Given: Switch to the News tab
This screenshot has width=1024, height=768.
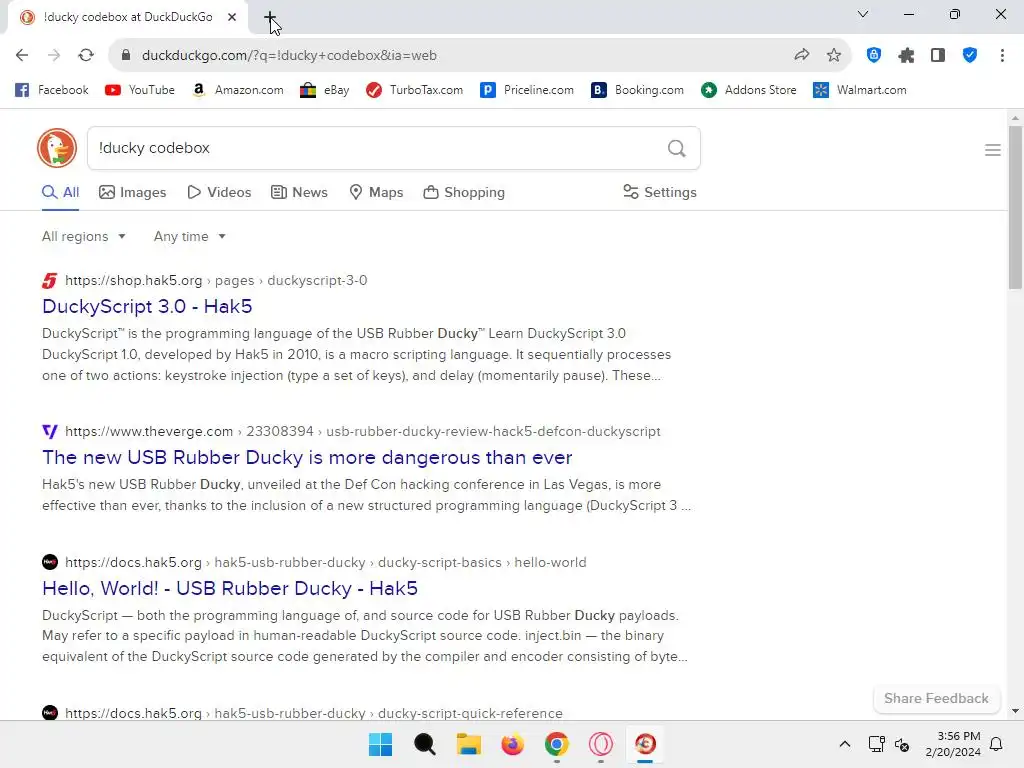Looking at the screenshot, I should (299, 193).
